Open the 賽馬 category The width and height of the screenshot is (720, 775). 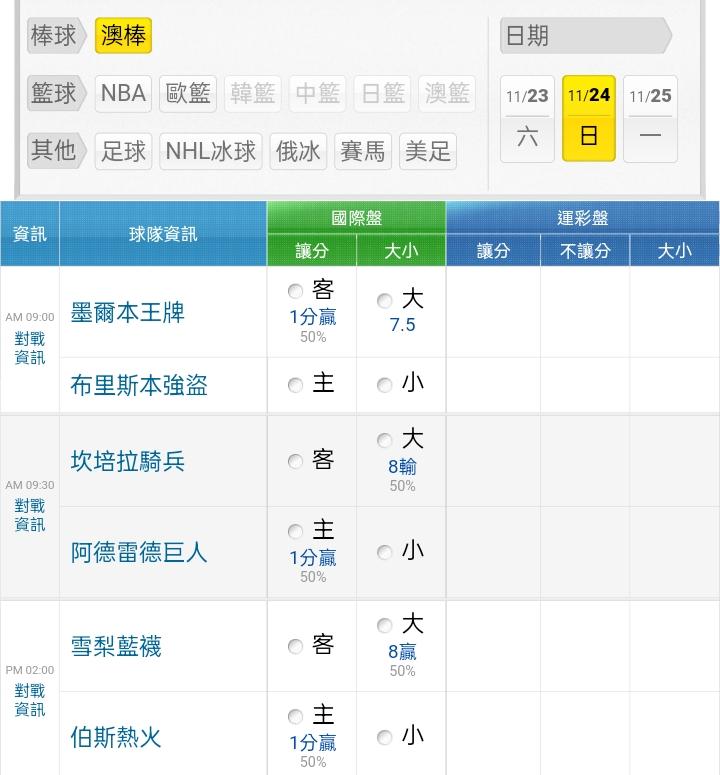coord(363,151)
